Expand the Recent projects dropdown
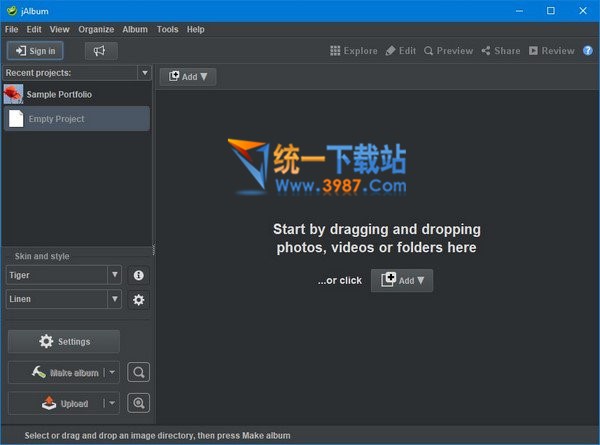Viewport: 600px width, 445px height. click(145, 73)
